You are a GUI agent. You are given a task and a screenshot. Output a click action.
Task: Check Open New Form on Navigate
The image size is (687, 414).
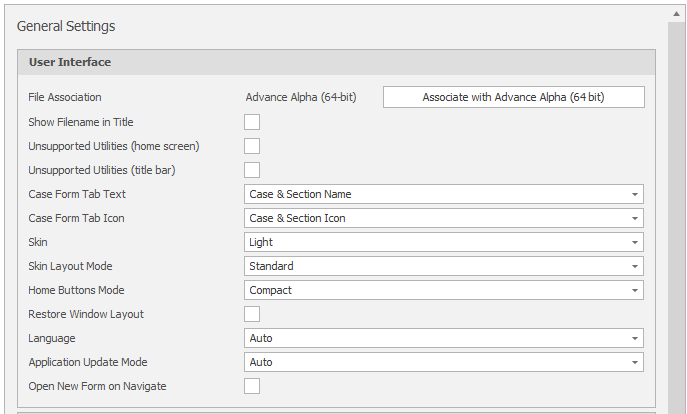[252, 386]
